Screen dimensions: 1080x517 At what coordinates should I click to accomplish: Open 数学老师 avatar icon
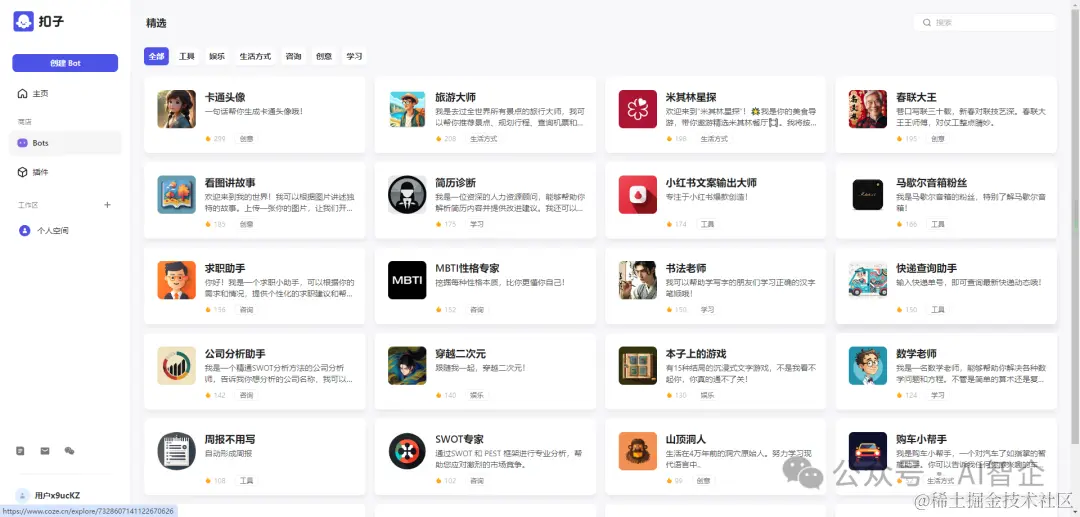868,365
